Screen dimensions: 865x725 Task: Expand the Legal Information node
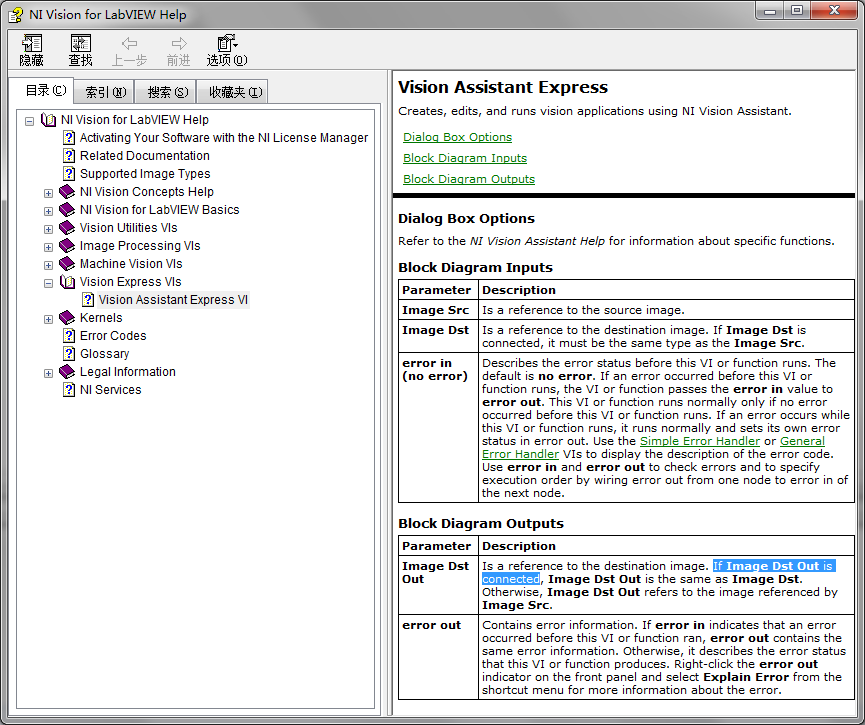pos(49,374)
